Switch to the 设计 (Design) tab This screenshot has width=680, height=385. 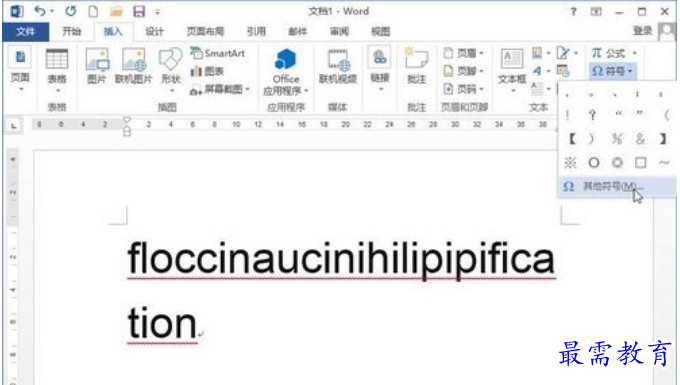tap(154, 31)
